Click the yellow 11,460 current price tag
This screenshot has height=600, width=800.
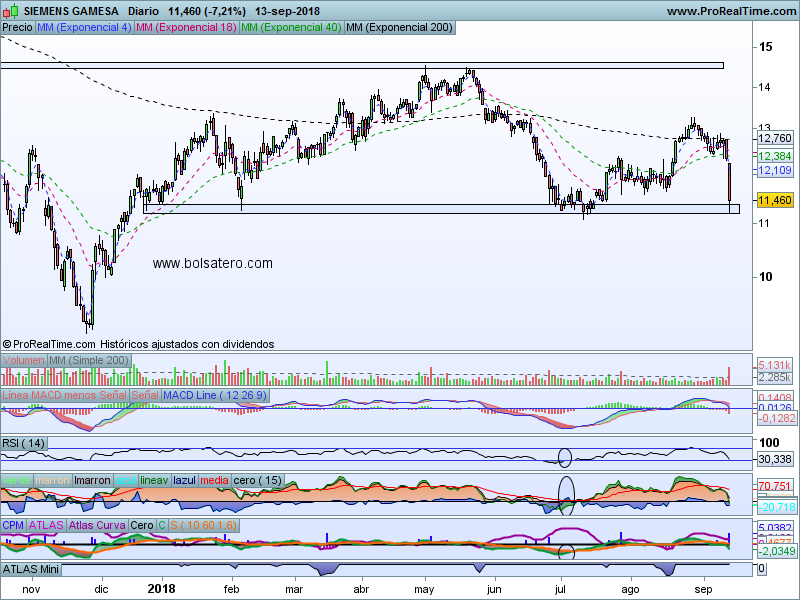coord(775,201)
